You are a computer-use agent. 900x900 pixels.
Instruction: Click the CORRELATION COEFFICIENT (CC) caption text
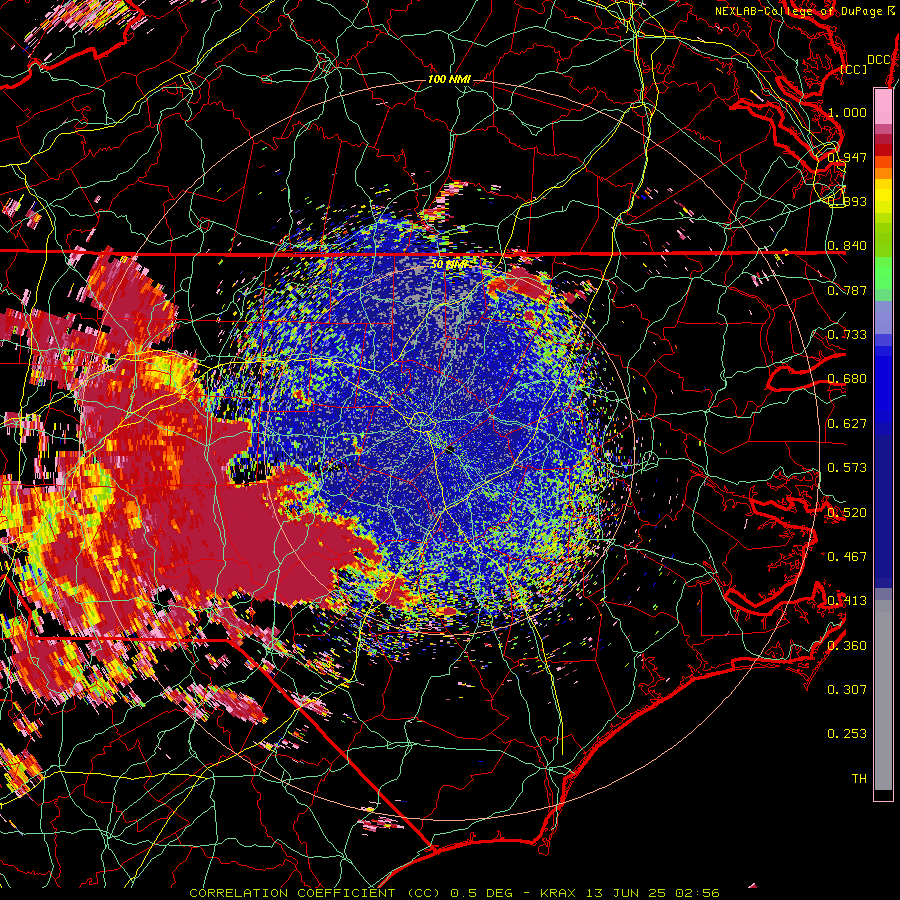(315, 893)
